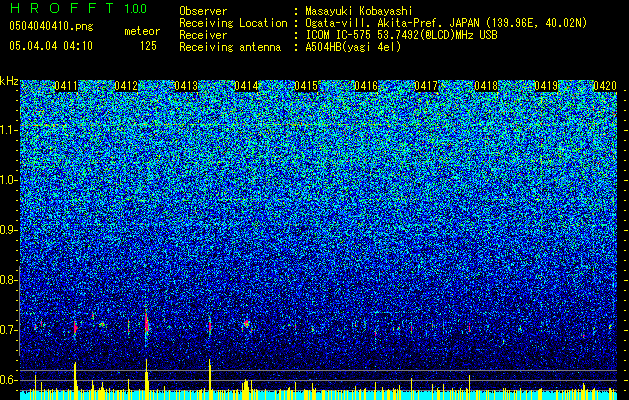Click the "Receiving Location" label
This screenshot has width=629, height=400.
click(233, 23)
